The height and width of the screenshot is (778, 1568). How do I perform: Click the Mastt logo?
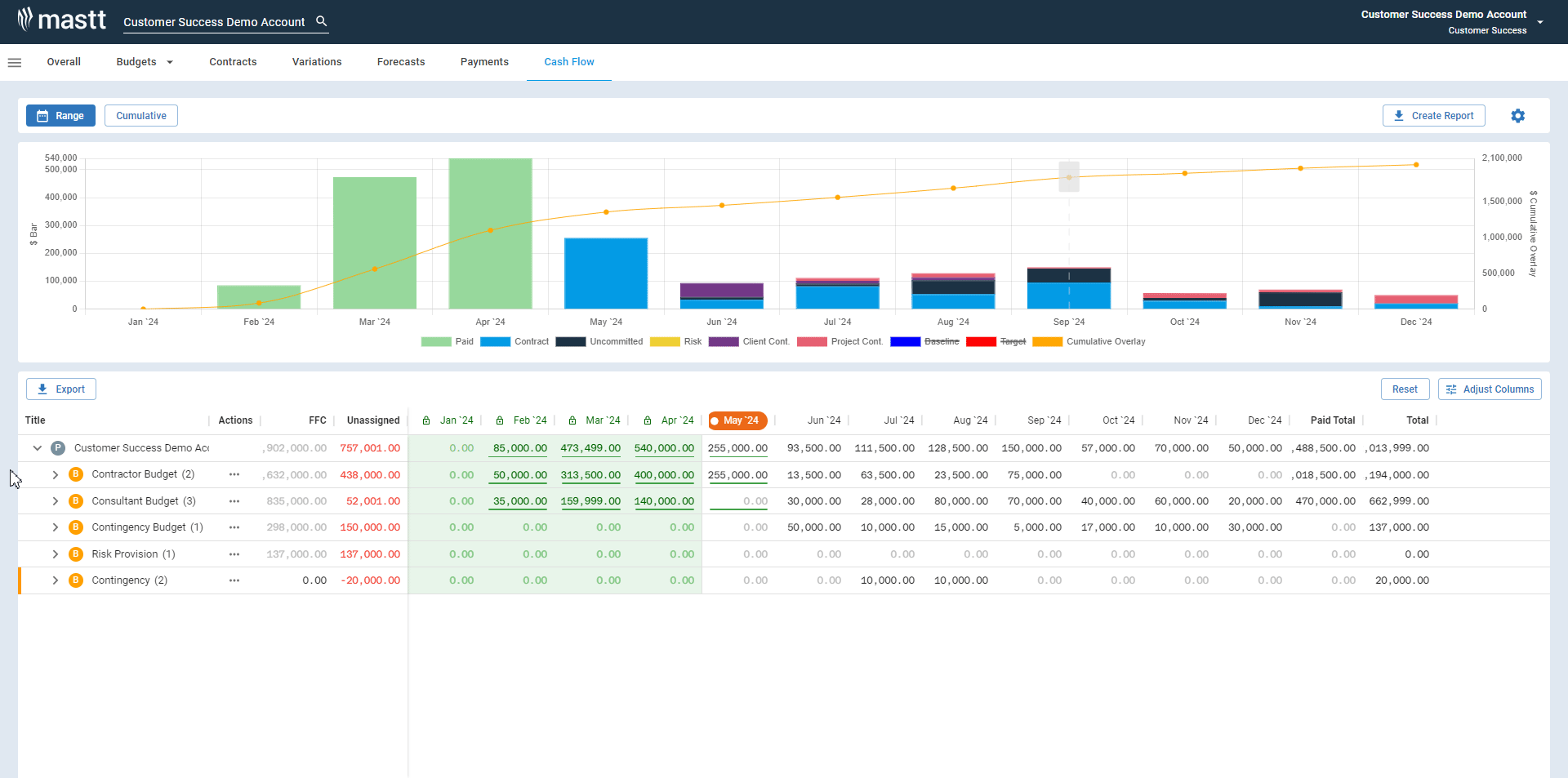(62, 20)
